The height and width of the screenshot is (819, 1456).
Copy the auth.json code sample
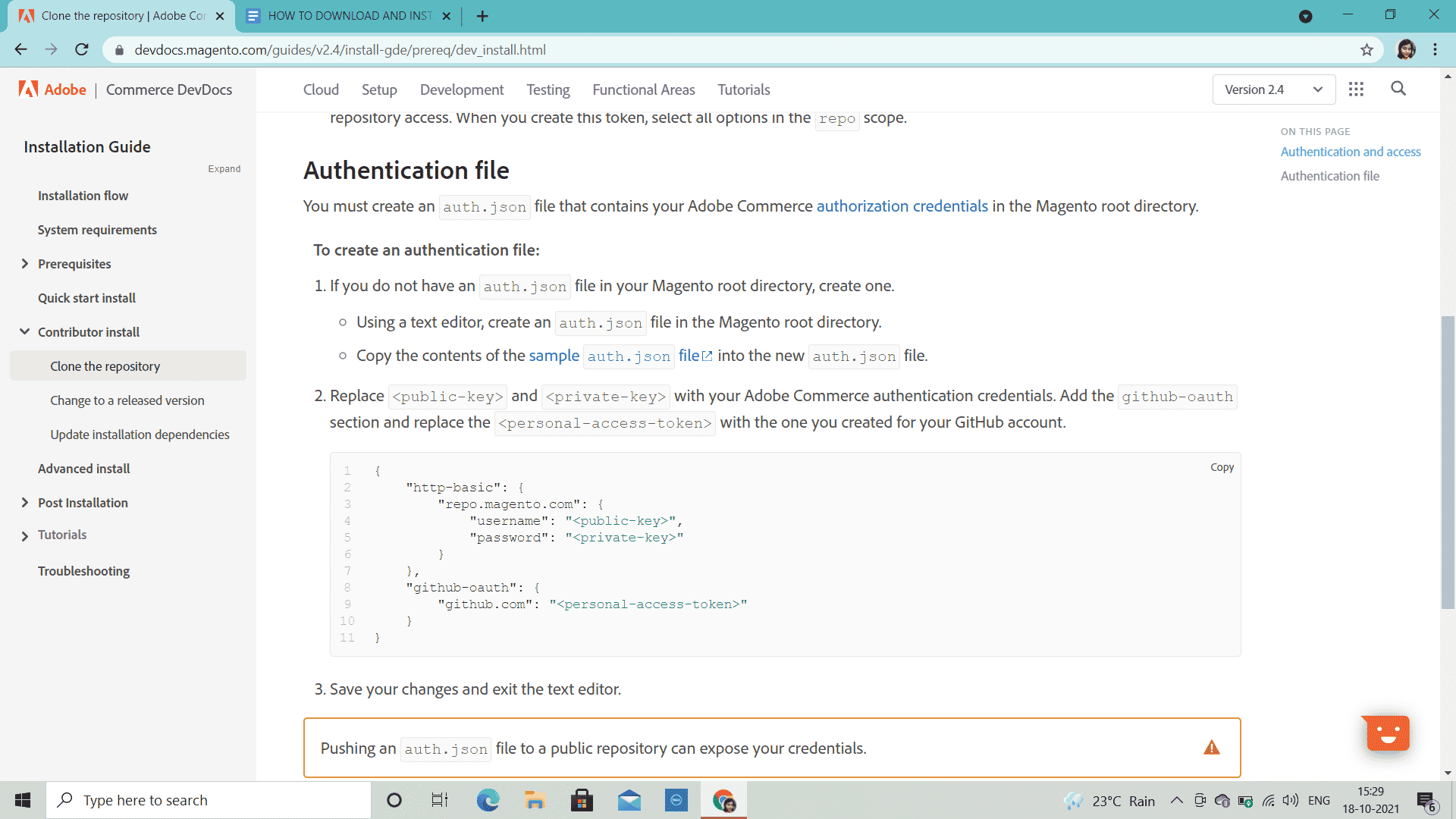(x=1222, y=467)
